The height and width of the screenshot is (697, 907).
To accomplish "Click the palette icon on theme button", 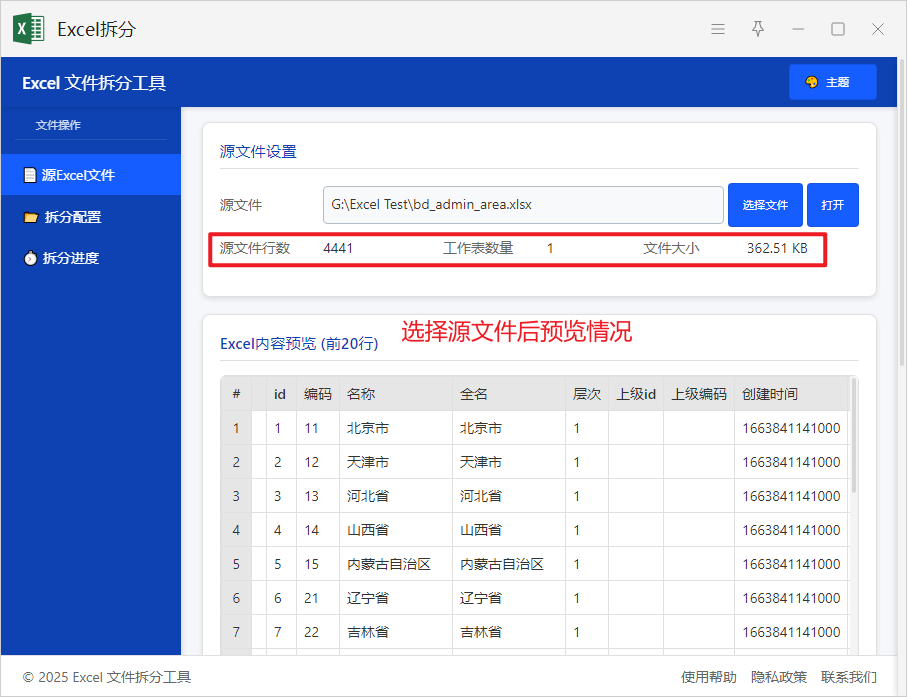I will click(812, 82).
